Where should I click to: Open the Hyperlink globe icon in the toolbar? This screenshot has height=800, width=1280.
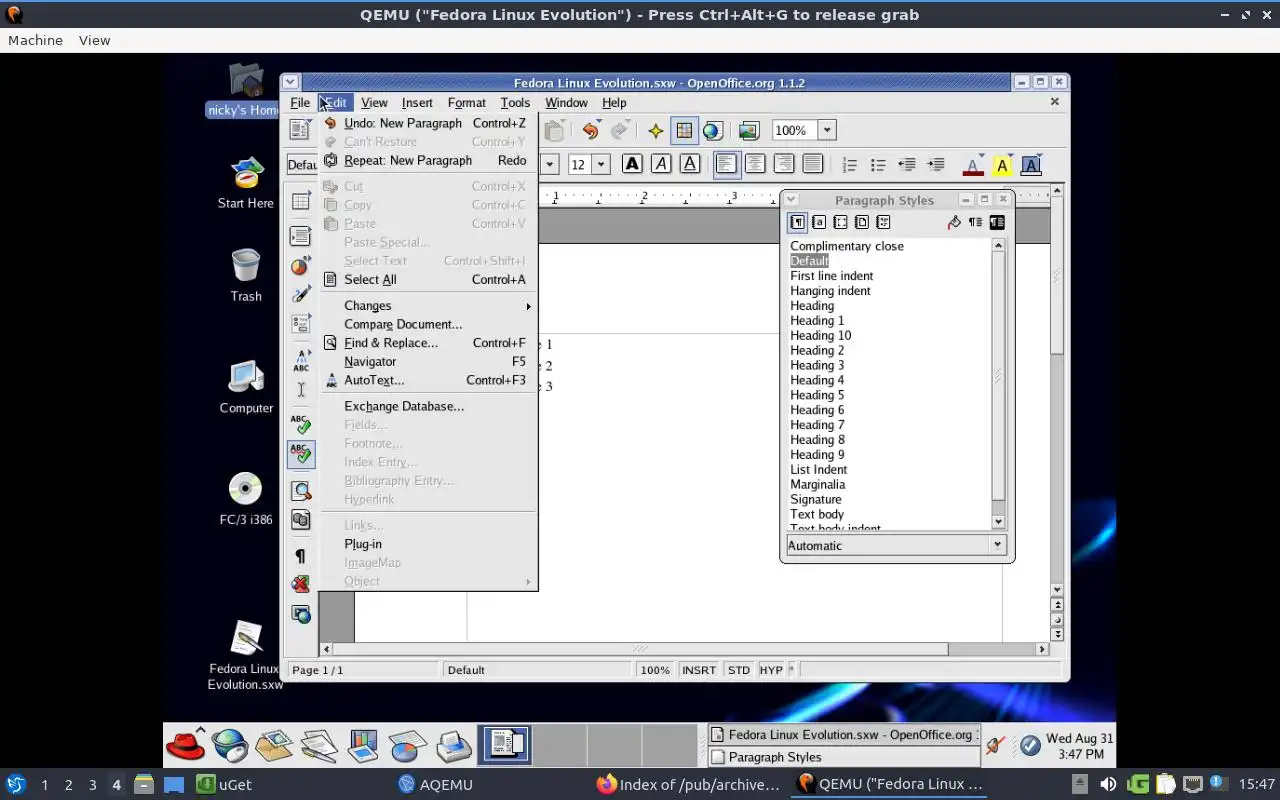[x=712, y=130]
